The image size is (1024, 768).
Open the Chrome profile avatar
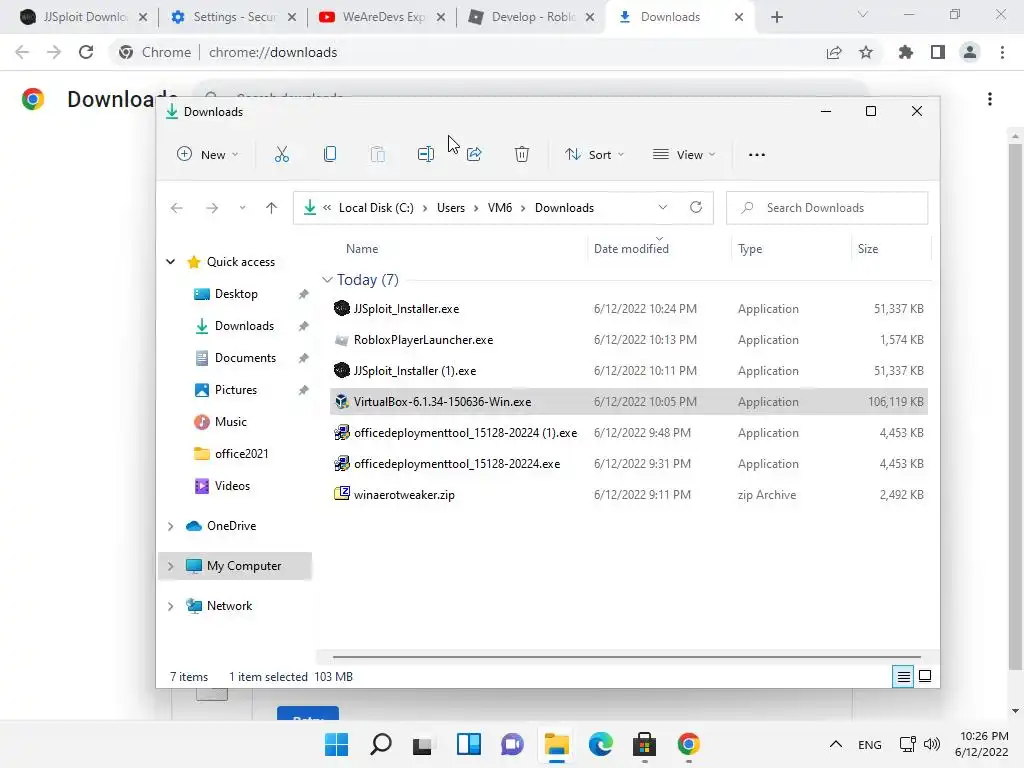coord(970,52)
